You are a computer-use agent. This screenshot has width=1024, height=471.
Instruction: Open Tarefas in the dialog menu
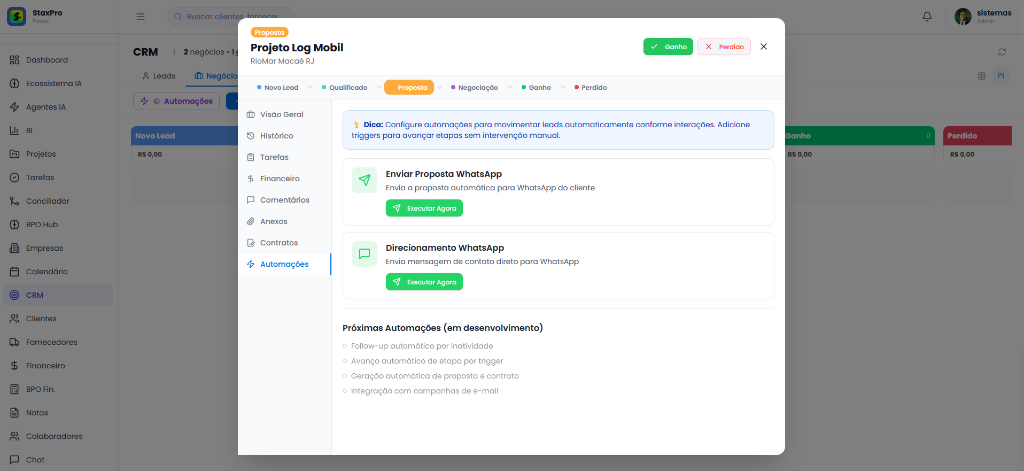coord(285,157)
